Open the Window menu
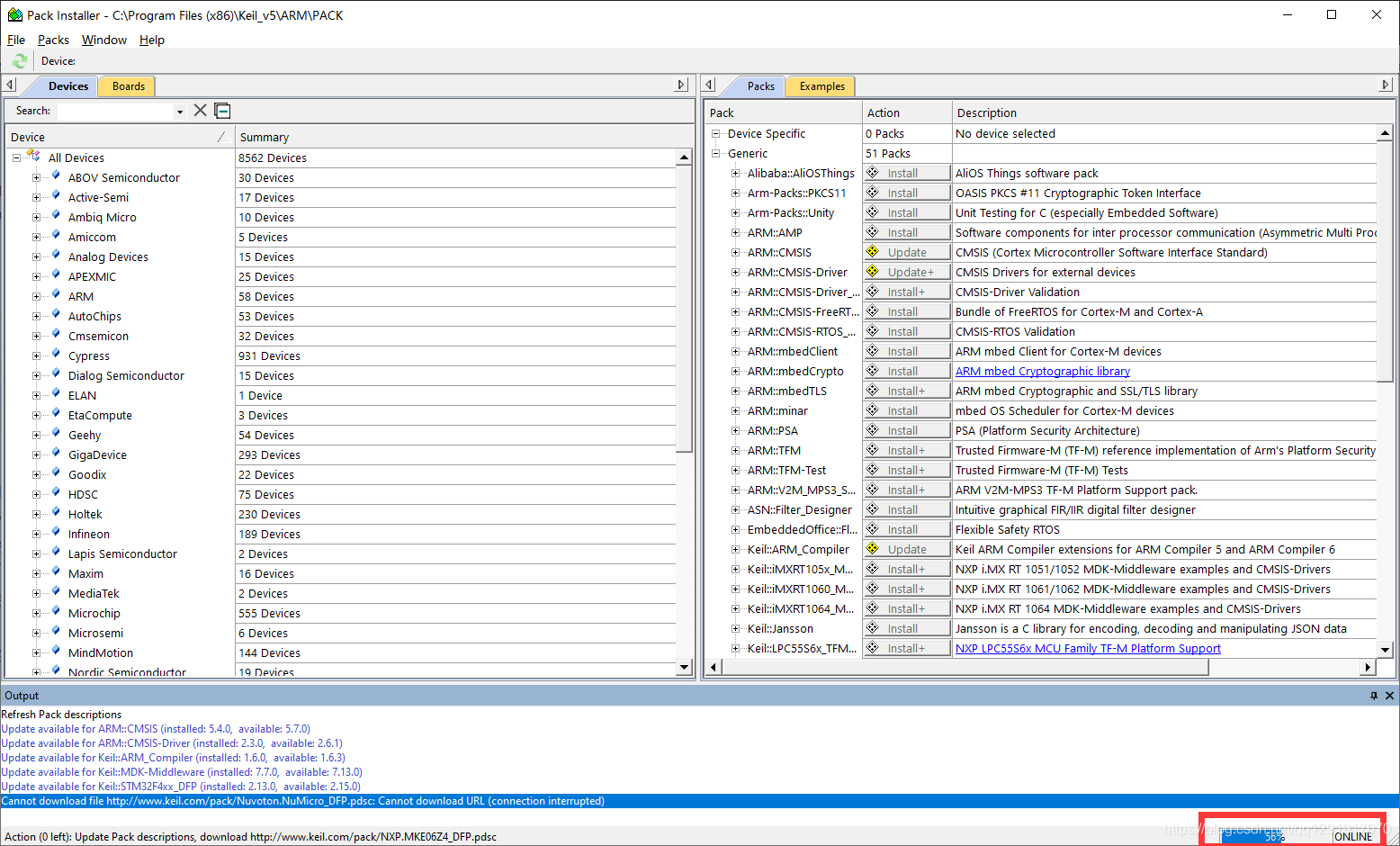 (104, 40)
